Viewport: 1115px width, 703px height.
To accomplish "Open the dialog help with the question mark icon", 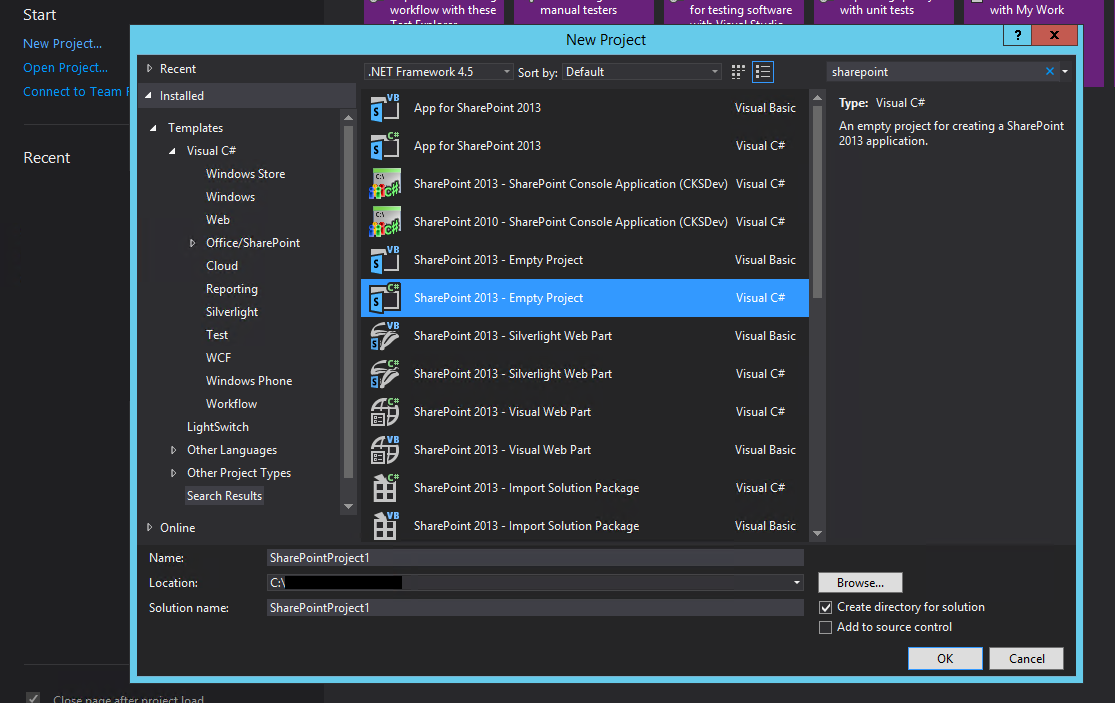I will coord(1016,34).
